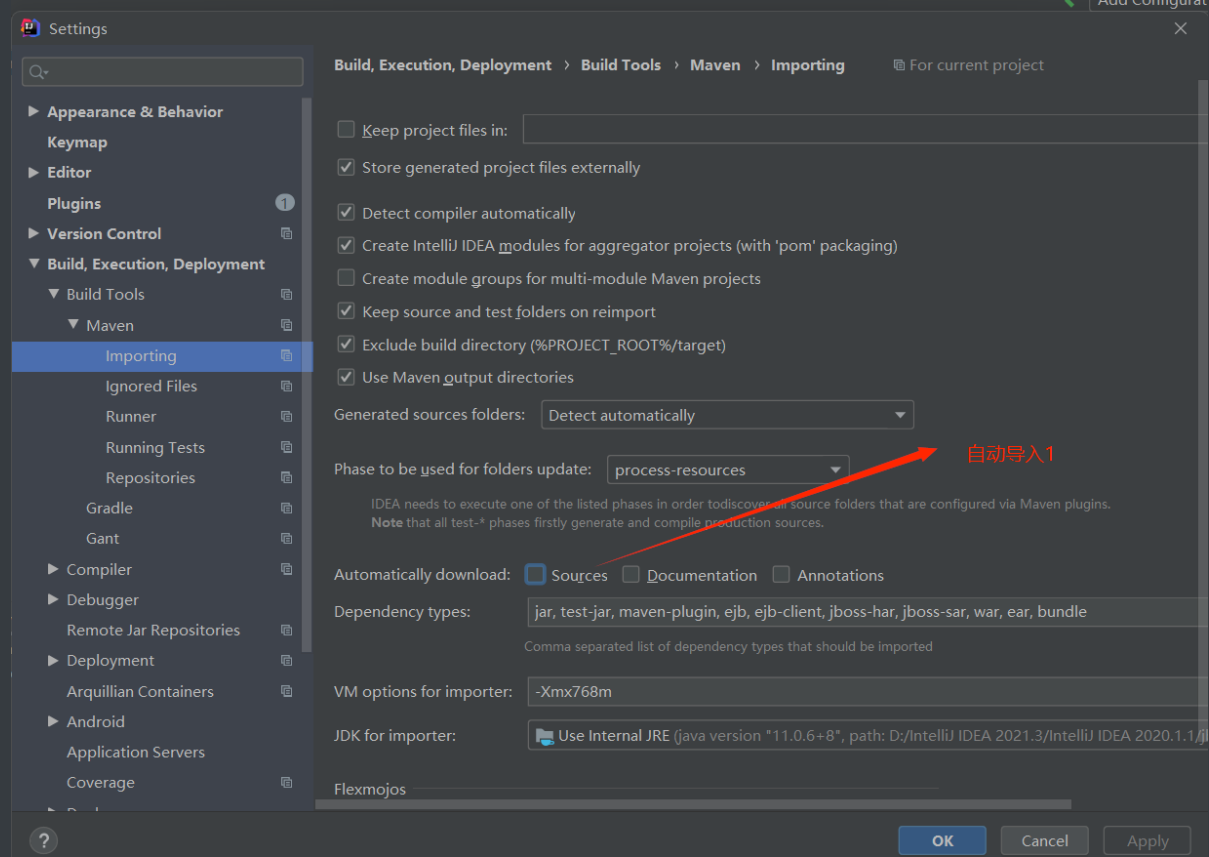The image size is (1209, 857).
Task: Toggle Keep source and test folders on reimport
Action: [x=346, y=311]
